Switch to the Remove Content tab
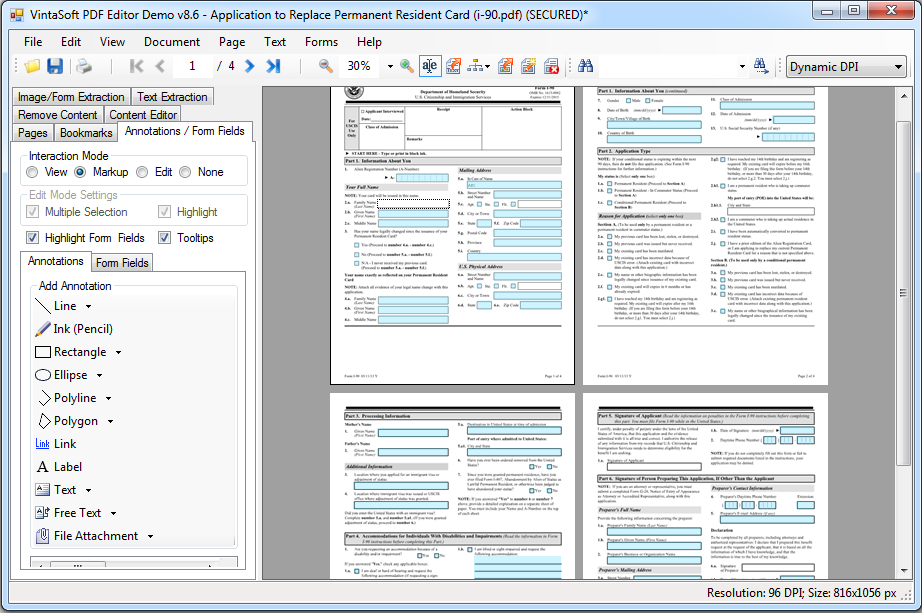 tap(58, 115)
